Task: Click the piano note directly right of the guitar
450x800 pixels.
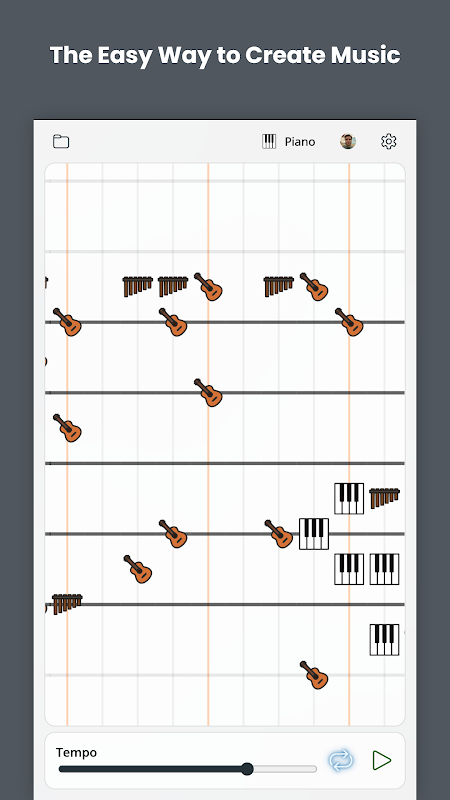Action: (x=314, y=534)
